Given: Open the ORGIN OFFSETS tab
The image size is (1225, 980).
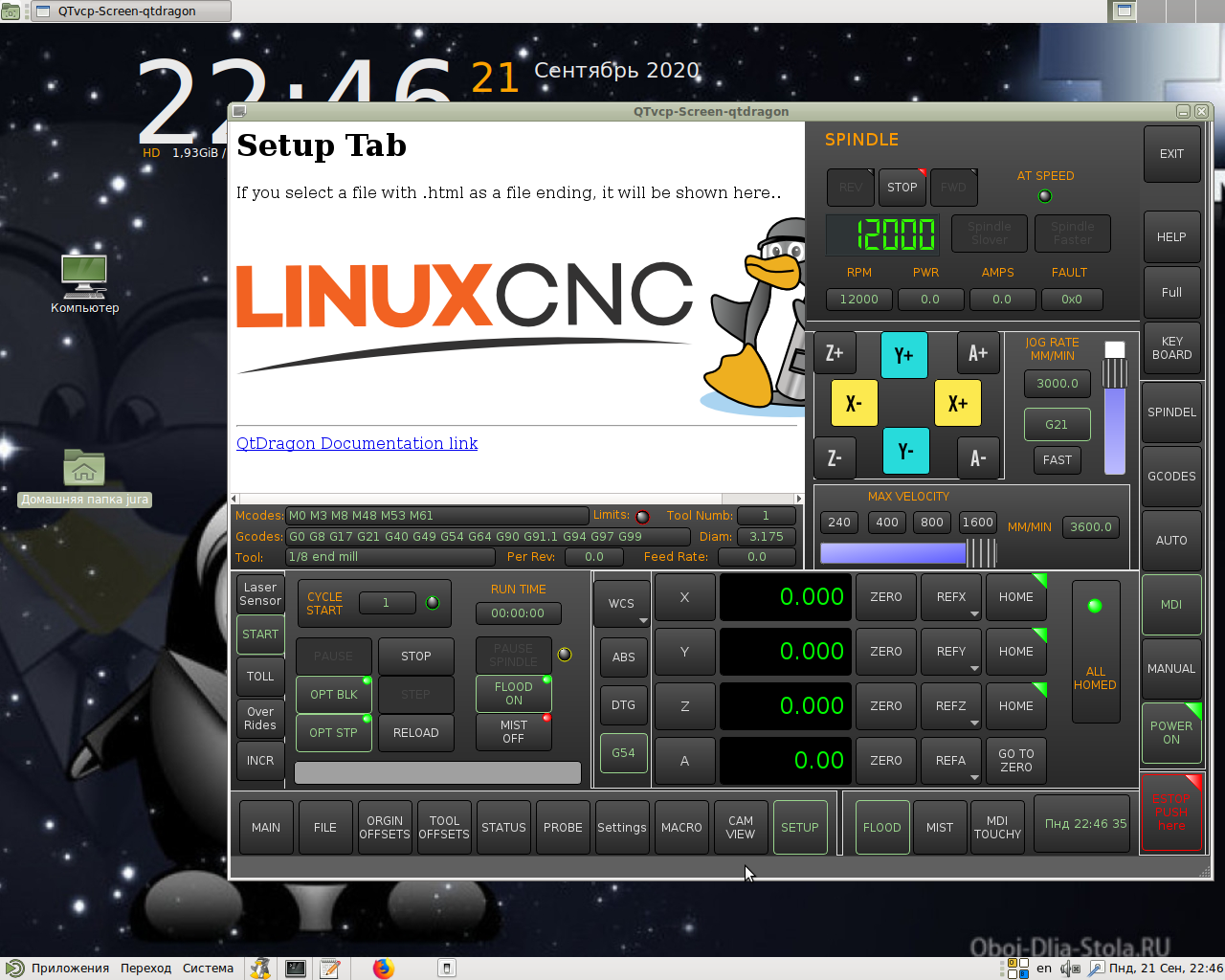Looking at the screenshot, I should pyautogui.click(x=385, y=828).
